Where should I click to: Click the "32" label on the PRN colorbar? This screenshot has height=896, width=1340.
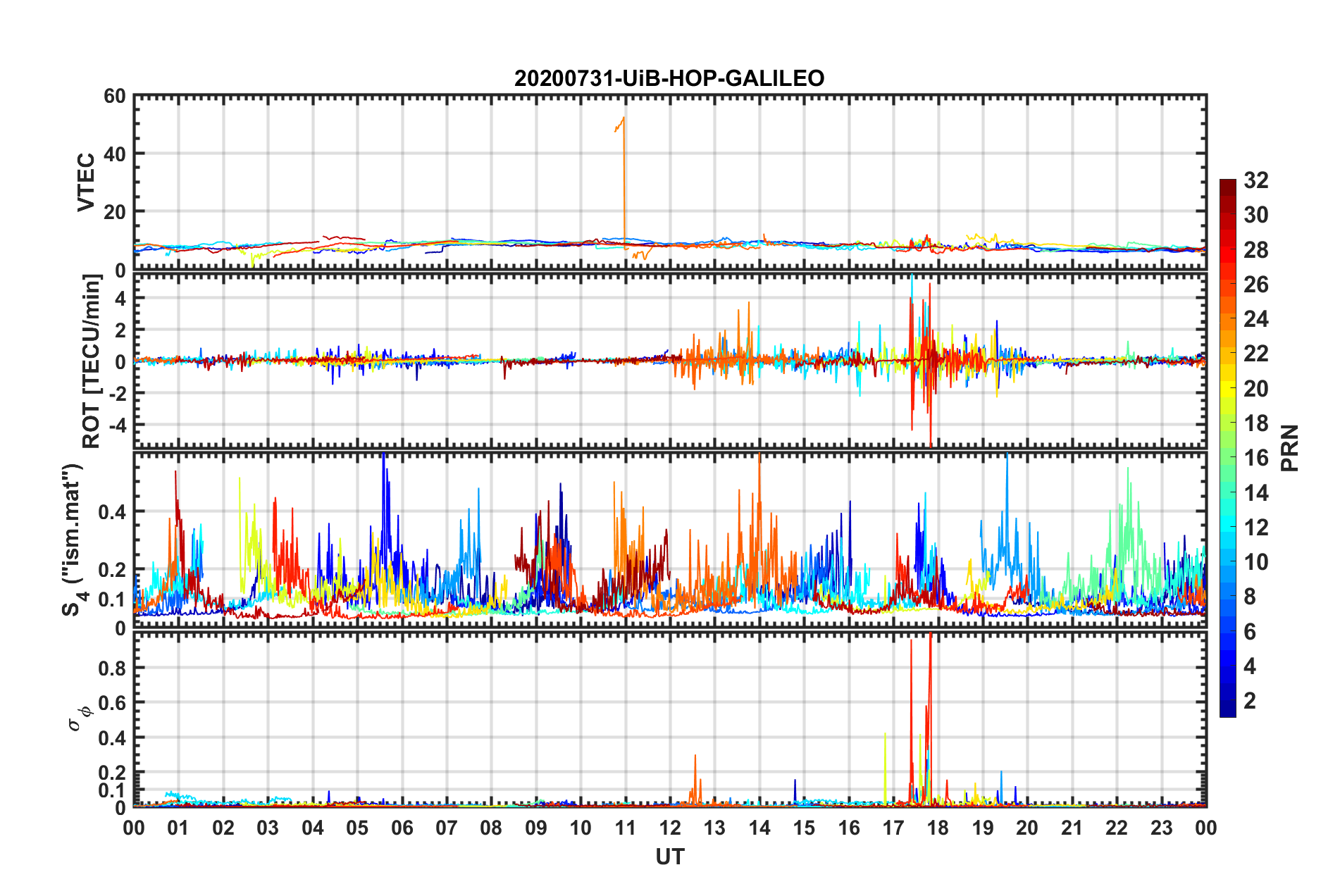(1255, 180)
